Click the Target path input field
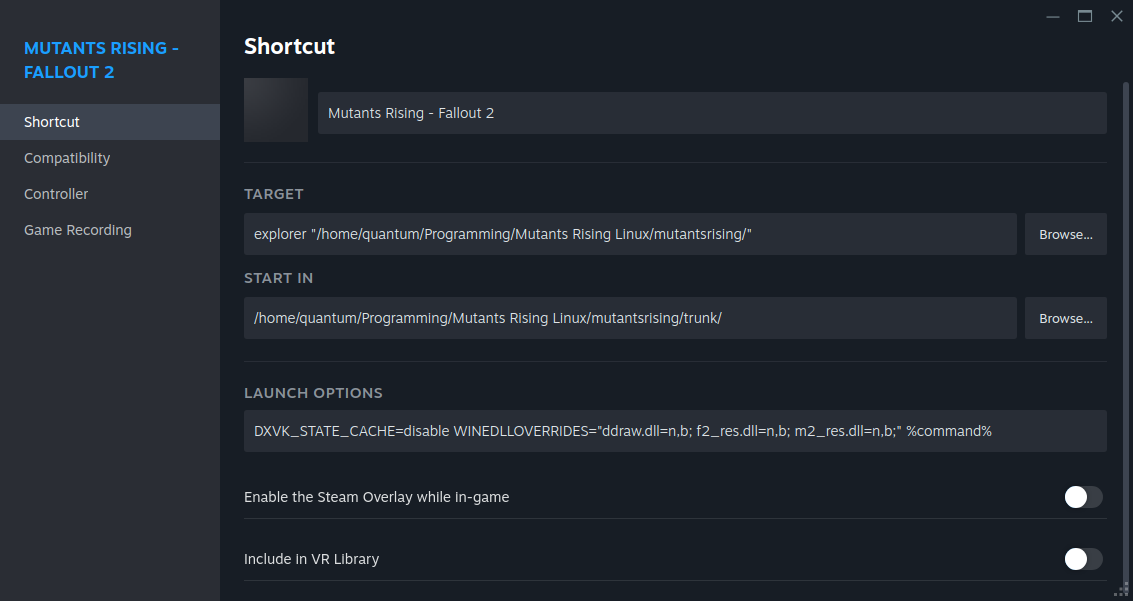Image resolution: width=1133 pixels, height=601 pixels. pos(630,234)
